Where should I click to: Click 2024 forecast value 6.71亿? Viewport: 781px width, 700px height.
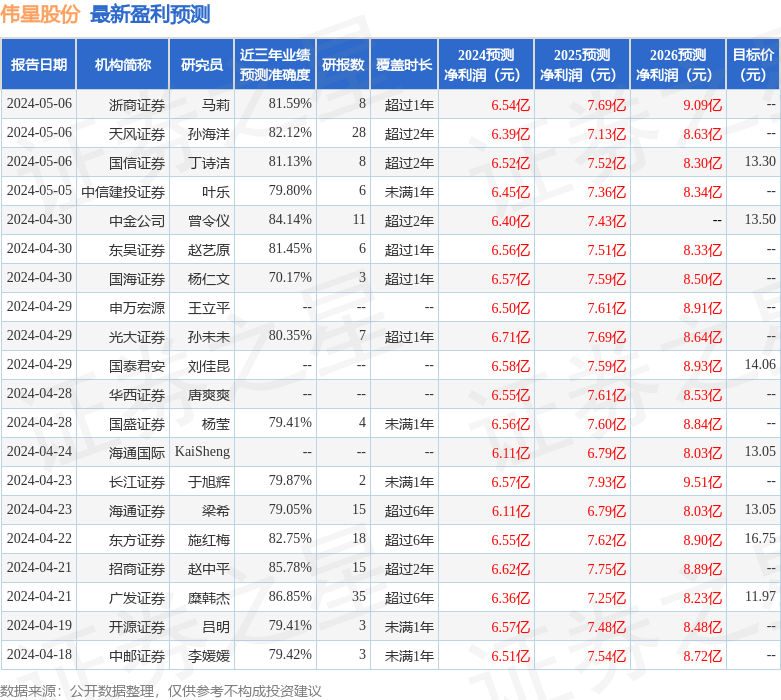tap(511, 337)
